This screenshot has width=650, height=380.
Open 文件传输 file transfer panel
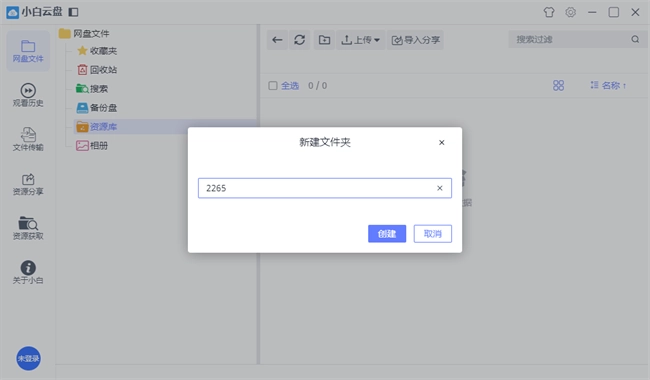(28, 140)
